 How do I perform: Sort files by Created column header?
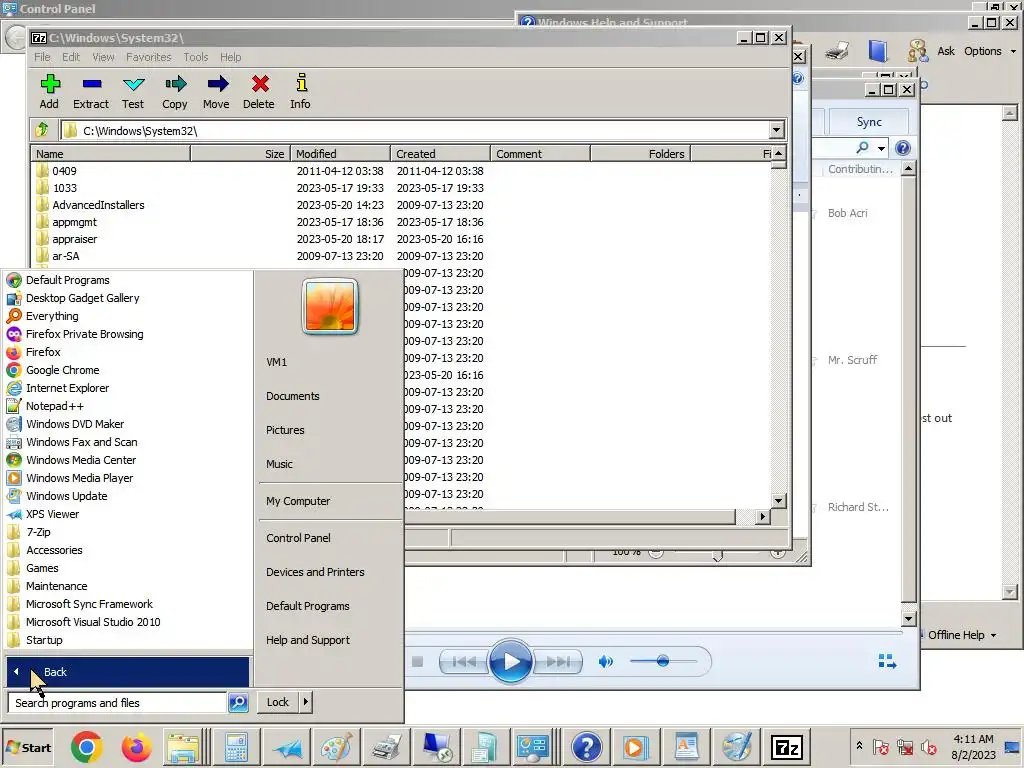point(440,153)
